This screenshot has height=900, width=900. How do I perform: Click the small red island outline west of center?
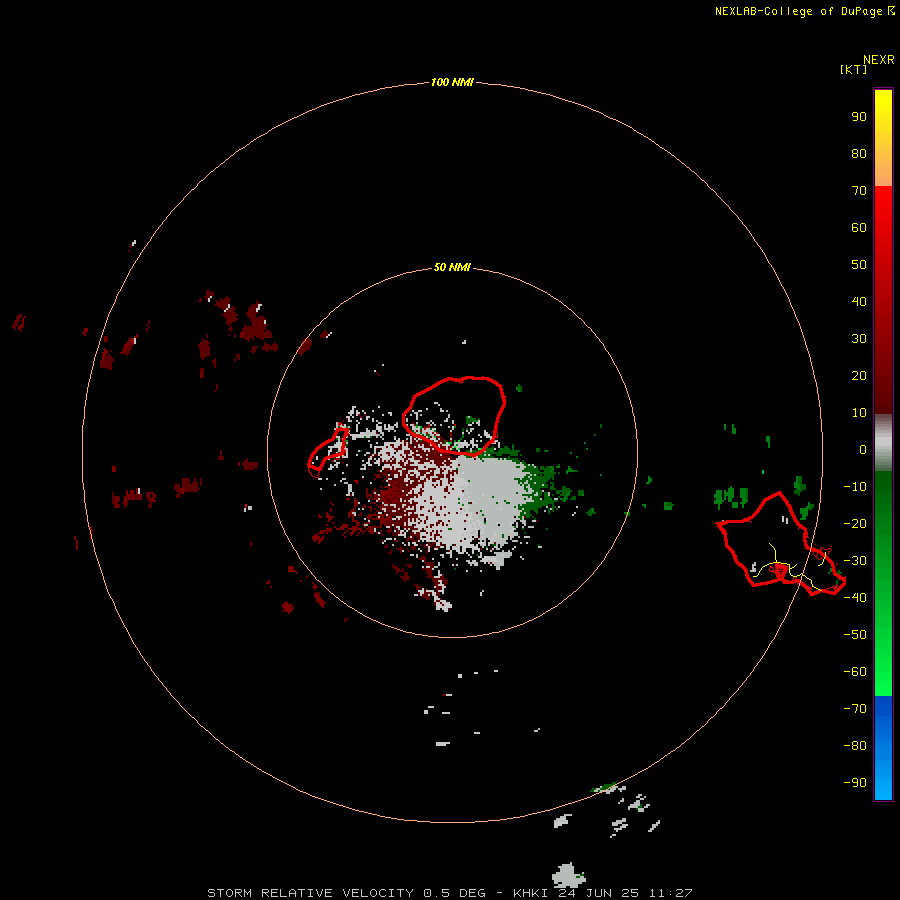pos(328,452)
